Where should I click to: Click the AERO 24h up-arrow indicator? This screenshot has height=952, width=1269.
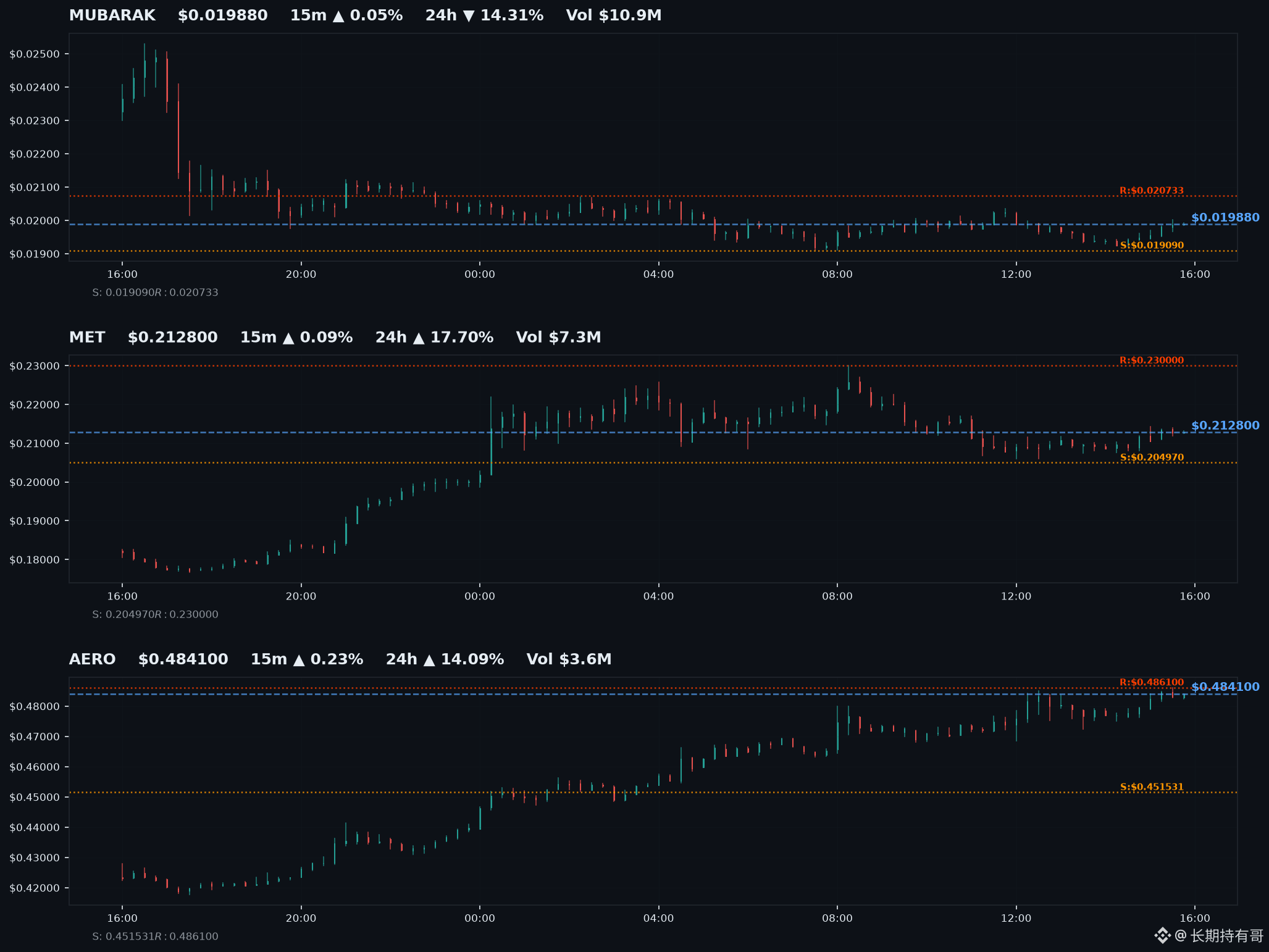[x=429, y=660]
